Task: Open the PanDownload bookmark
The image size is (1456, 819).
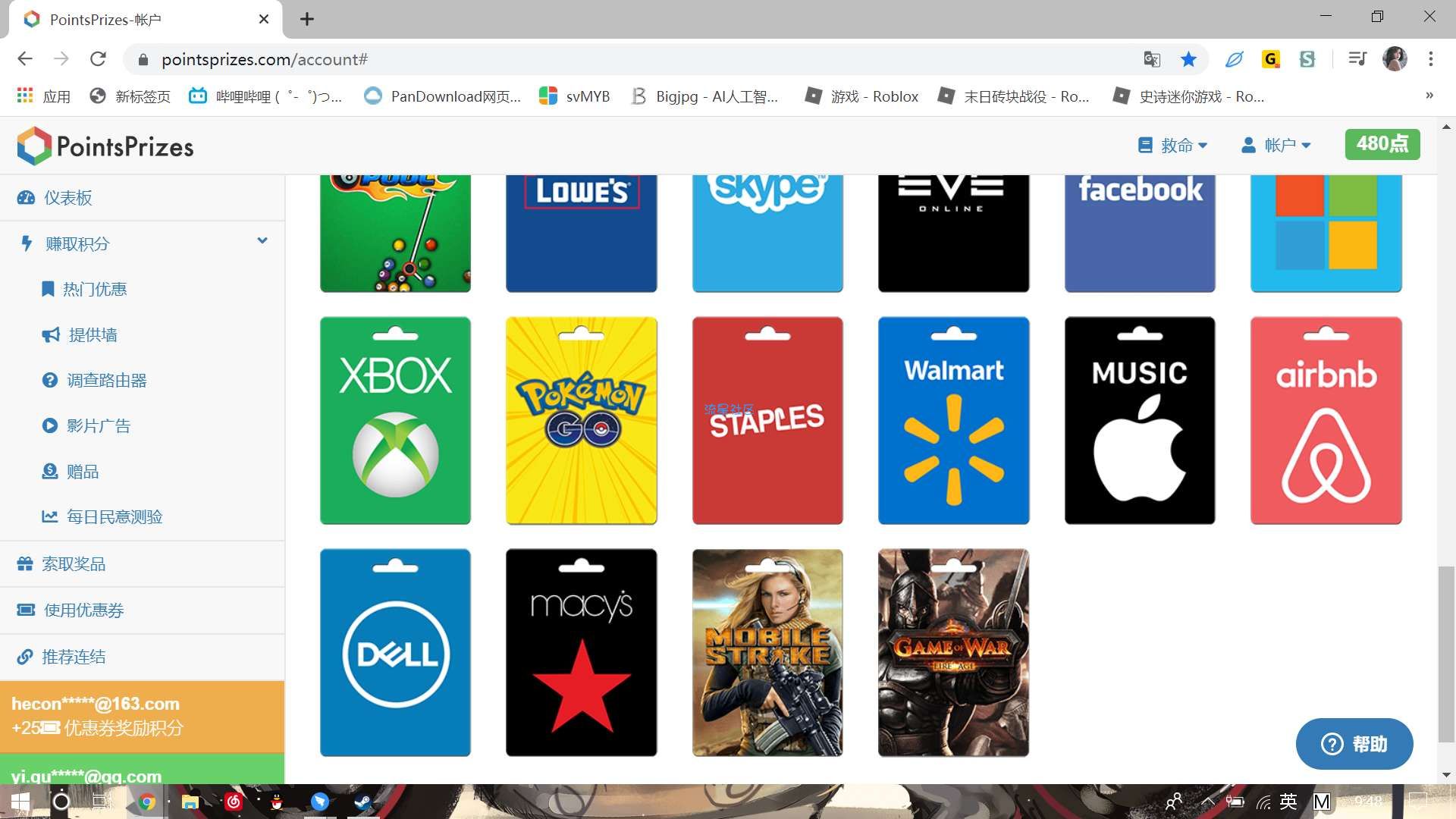Action: [x=443, y=96]
